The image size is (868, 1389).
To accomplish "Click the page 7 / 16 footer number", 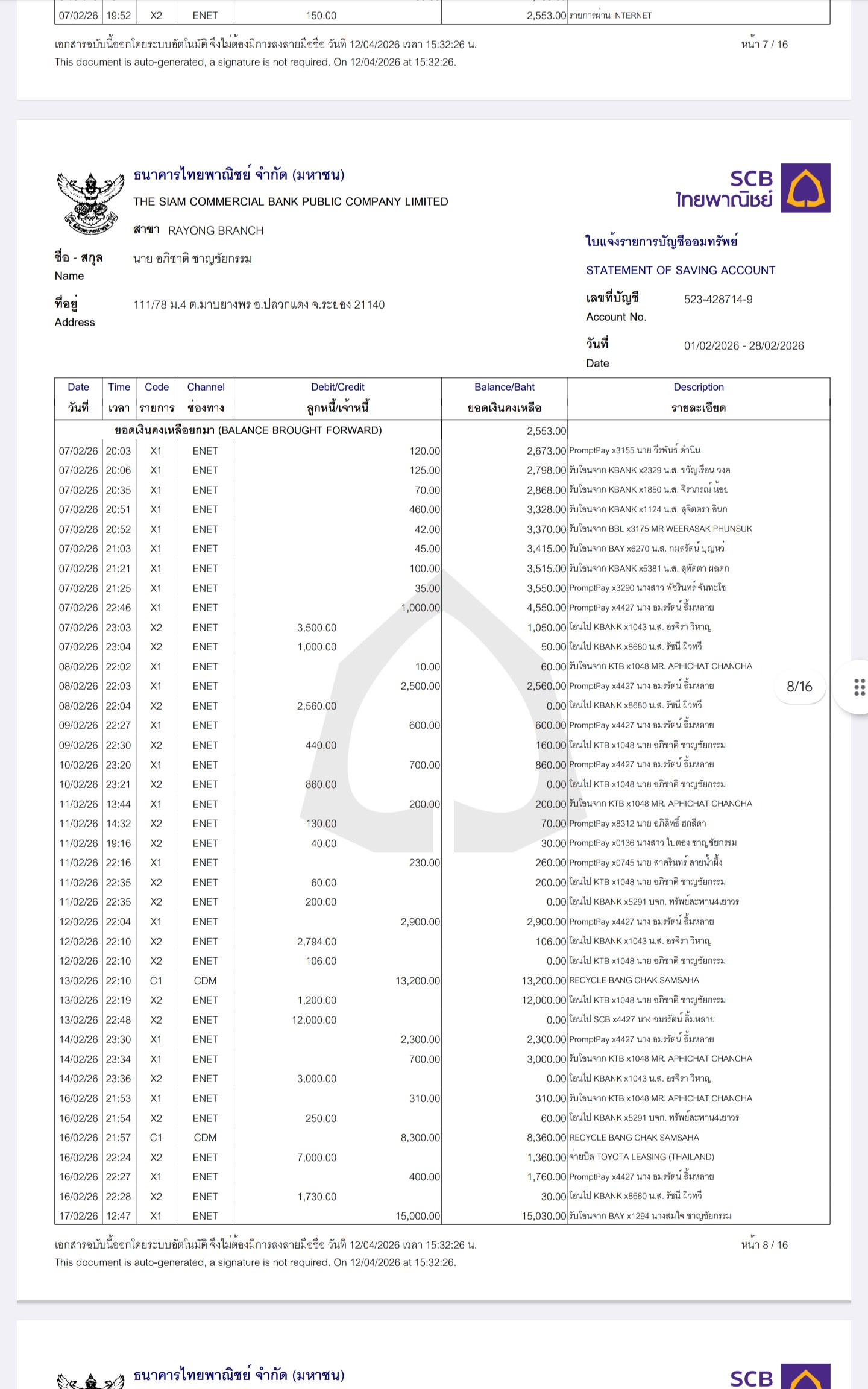I will (x=764, y=45).
